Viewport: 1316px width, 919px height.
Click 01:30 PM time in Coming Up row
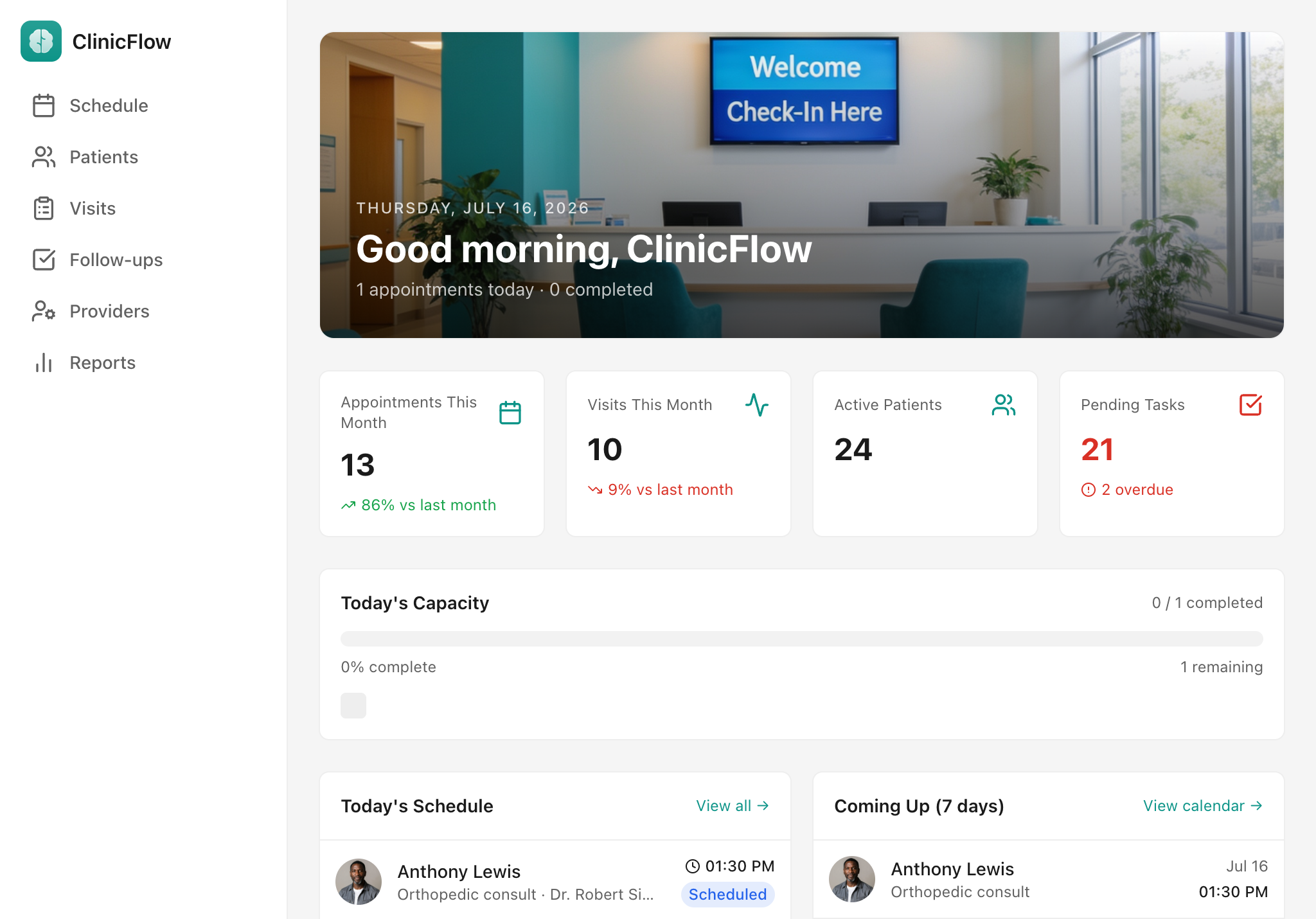point(1233,892)
